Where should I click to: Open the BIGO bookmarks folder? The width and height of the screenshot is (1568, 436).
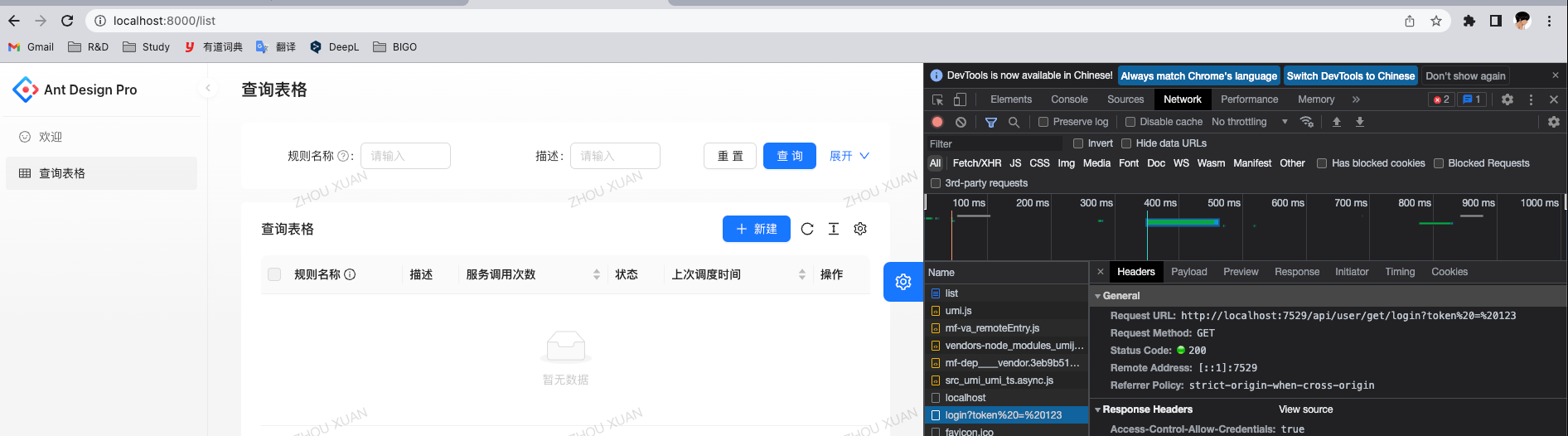coord(395,47)
